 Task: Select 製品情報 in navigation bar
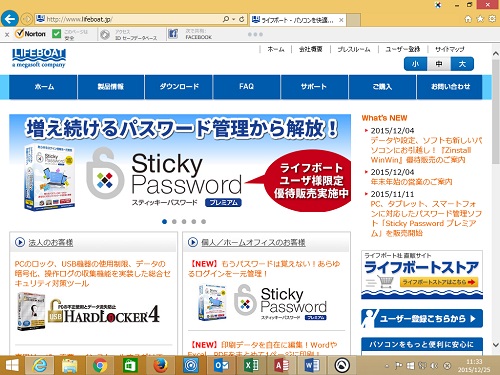(111, 87)
